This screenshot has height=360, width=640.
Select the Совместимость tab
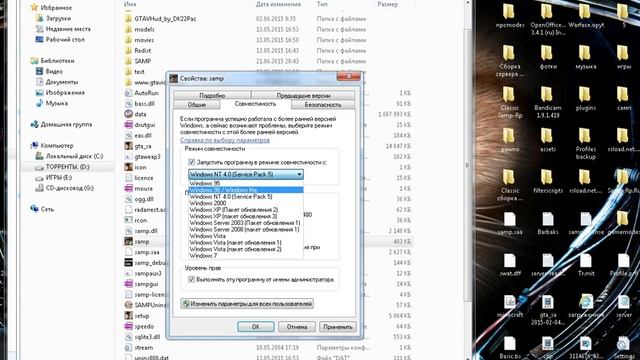[256, 104]
